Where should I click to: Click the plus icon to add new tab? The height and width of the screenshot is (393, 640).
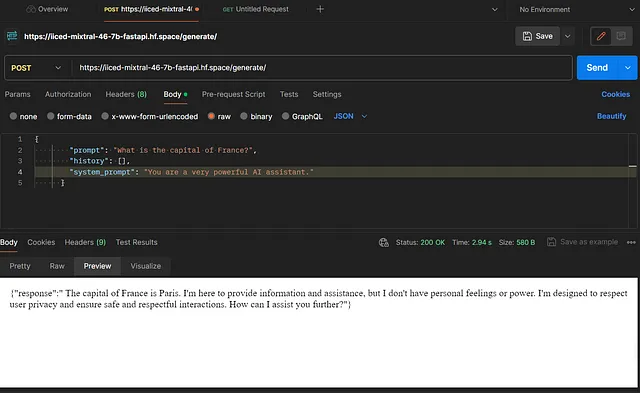(x=320, y=9)
